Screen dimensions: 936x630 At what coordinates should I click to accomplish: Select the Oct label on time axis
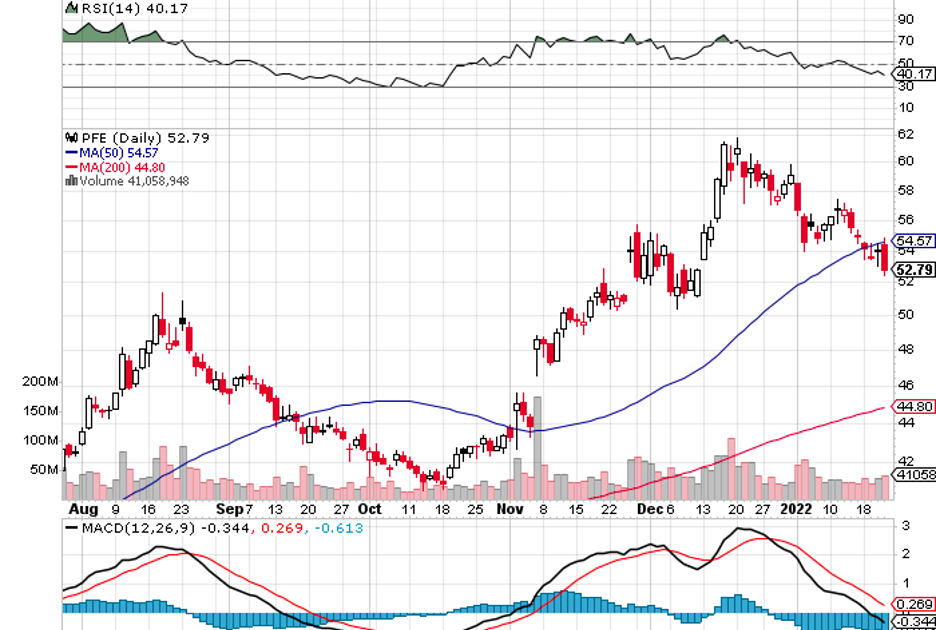(x=370, y=508)
